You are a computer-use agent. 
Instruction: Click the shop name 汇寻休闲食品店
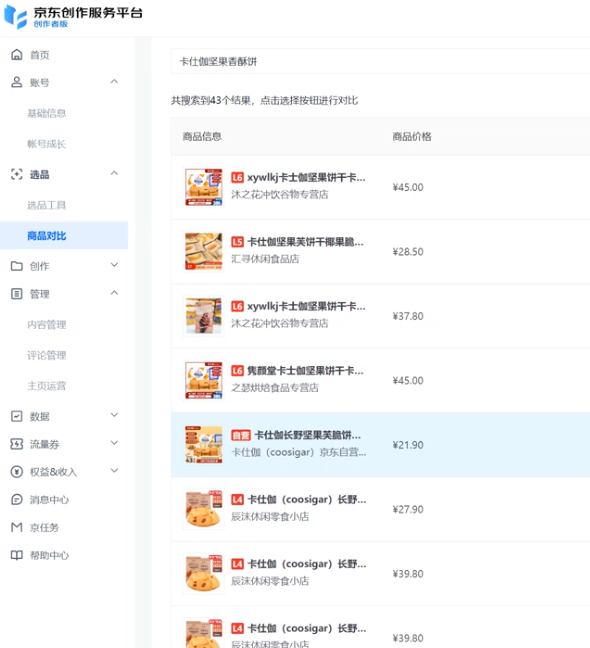point(265,259)
